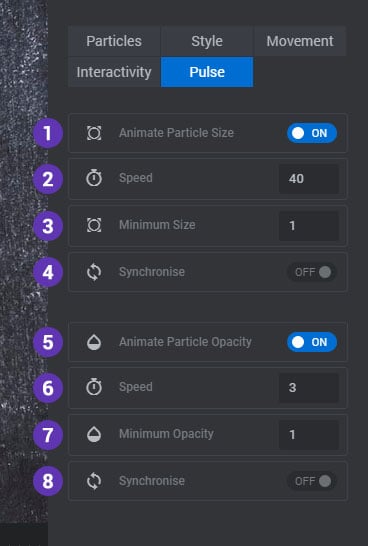
Task: Turn off Animate Particle Size toggle
Action: pyautogui.click(x=312, y=133)
